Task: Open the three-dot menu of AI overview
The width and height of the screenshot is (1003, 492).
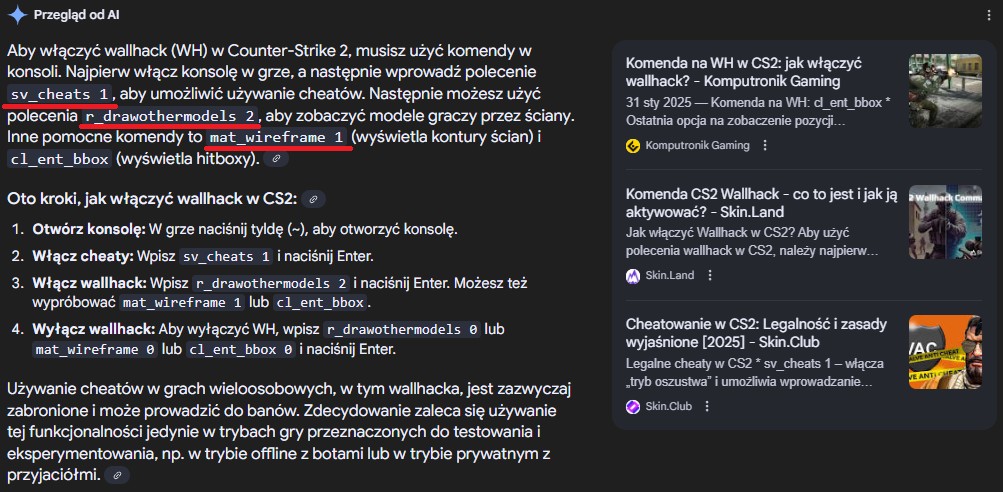Action: click(990, 15)
